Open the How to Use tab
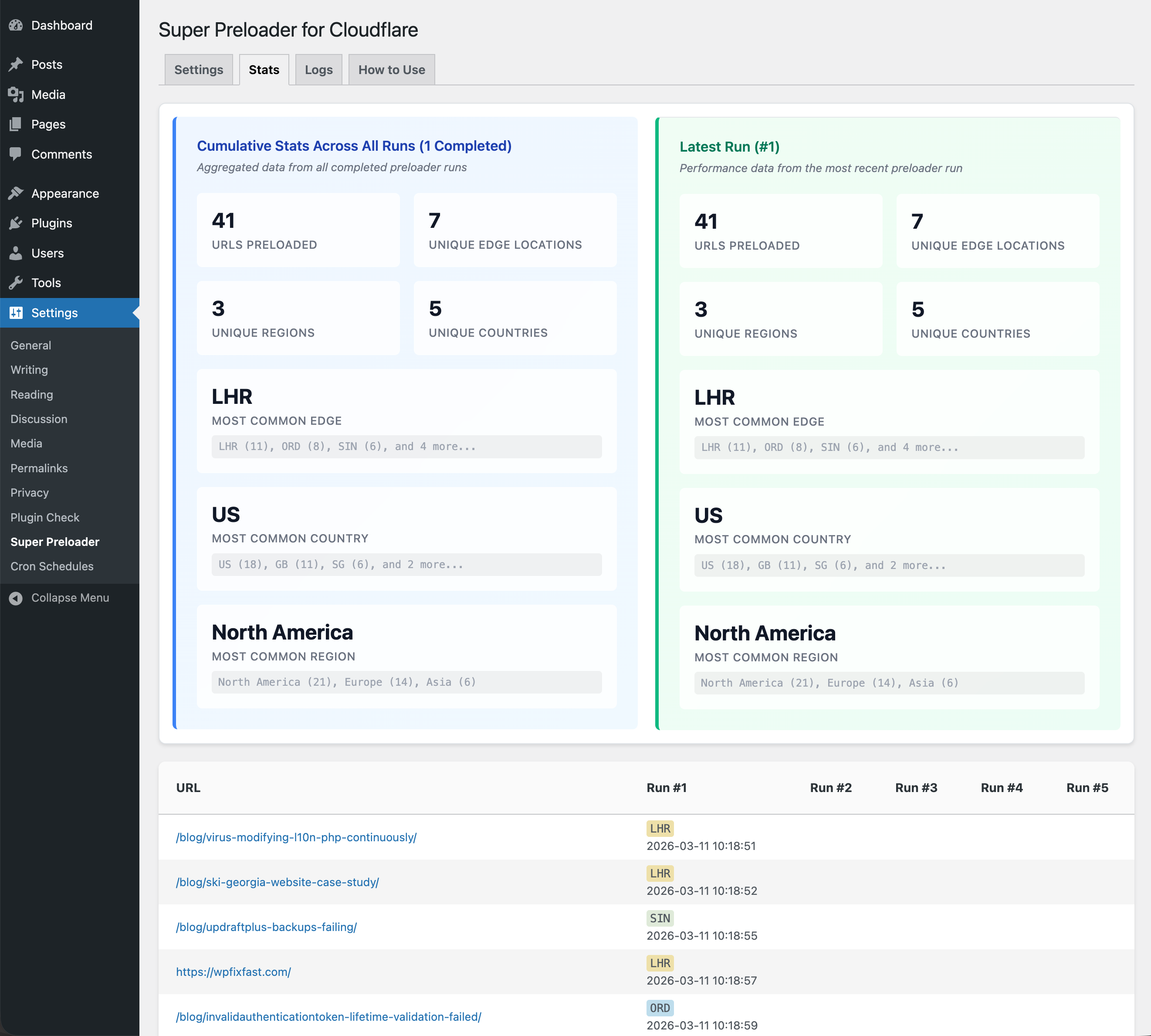Viewport: 1151px width, 1036px height. (391, 69)
